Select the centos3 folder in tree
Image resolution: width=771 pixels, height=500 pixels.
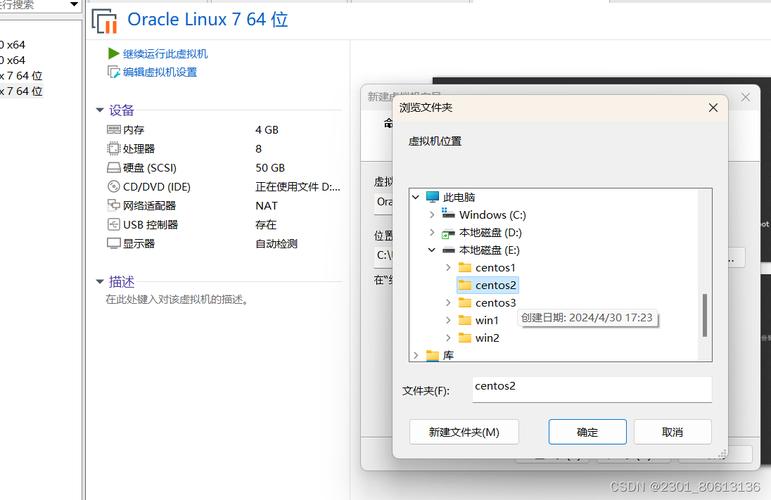(495, 303)
